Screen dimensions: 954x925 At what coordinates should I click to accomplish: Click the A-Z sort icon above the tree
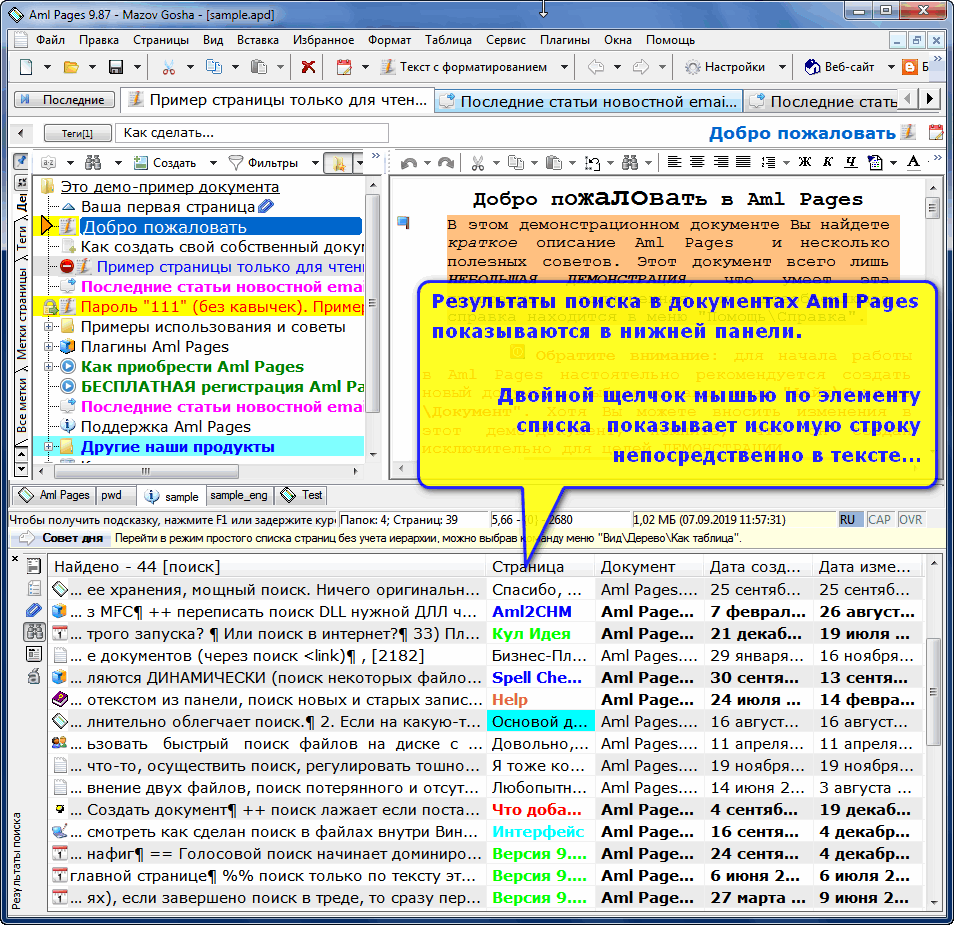(48, 162)
